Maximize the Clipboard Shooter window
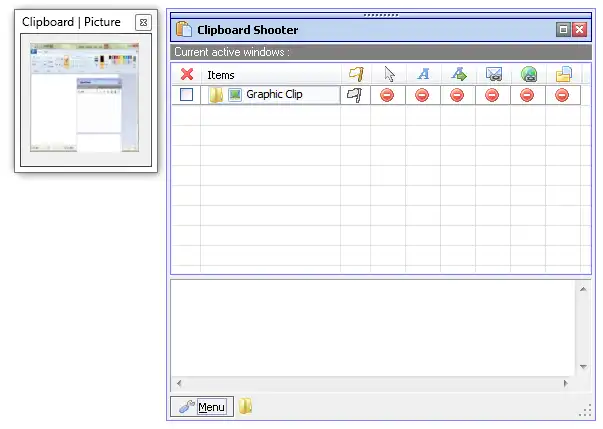 [x=563, y=30]
